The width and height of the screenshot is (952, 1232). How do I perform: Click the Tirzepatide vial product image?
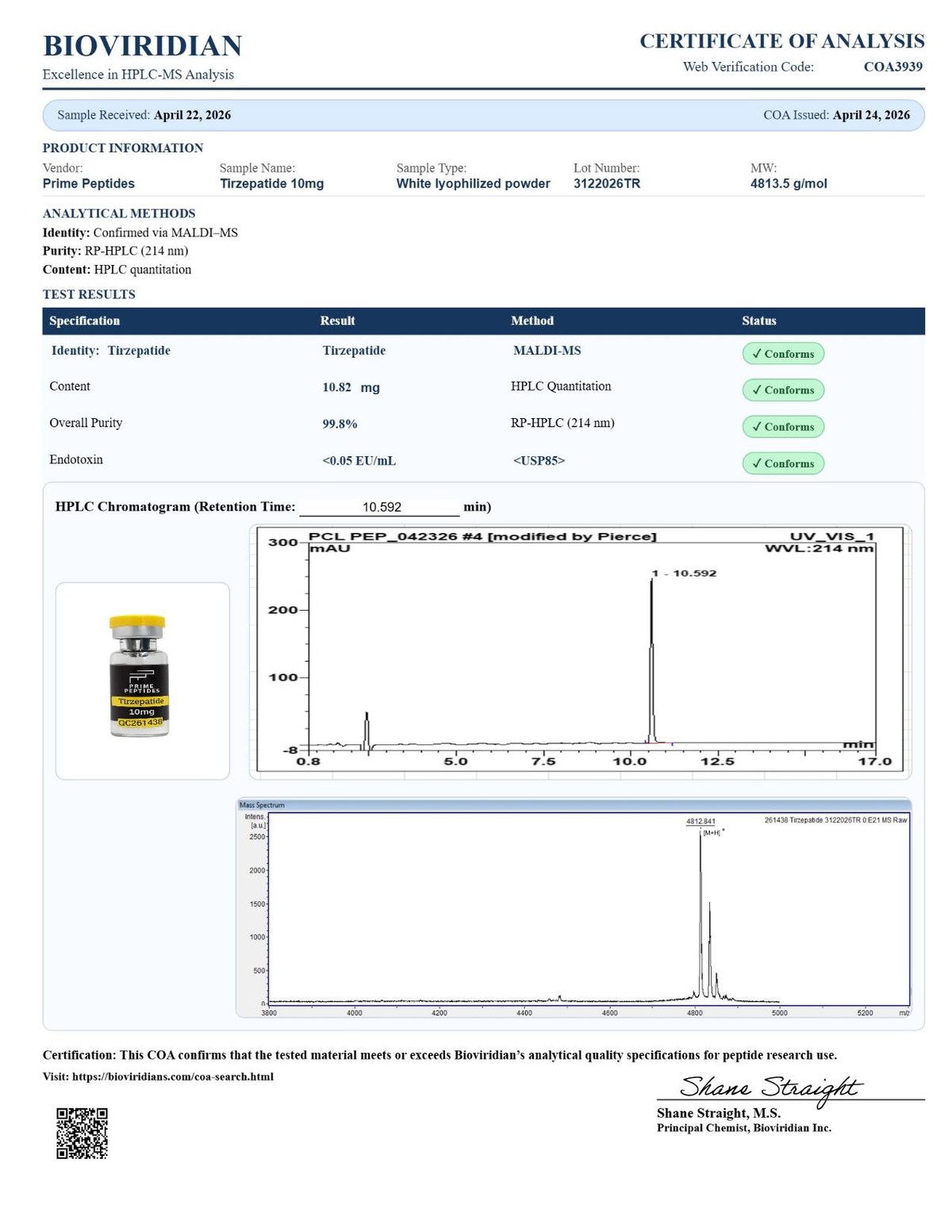pyautogui.click(x=139, y=676)
